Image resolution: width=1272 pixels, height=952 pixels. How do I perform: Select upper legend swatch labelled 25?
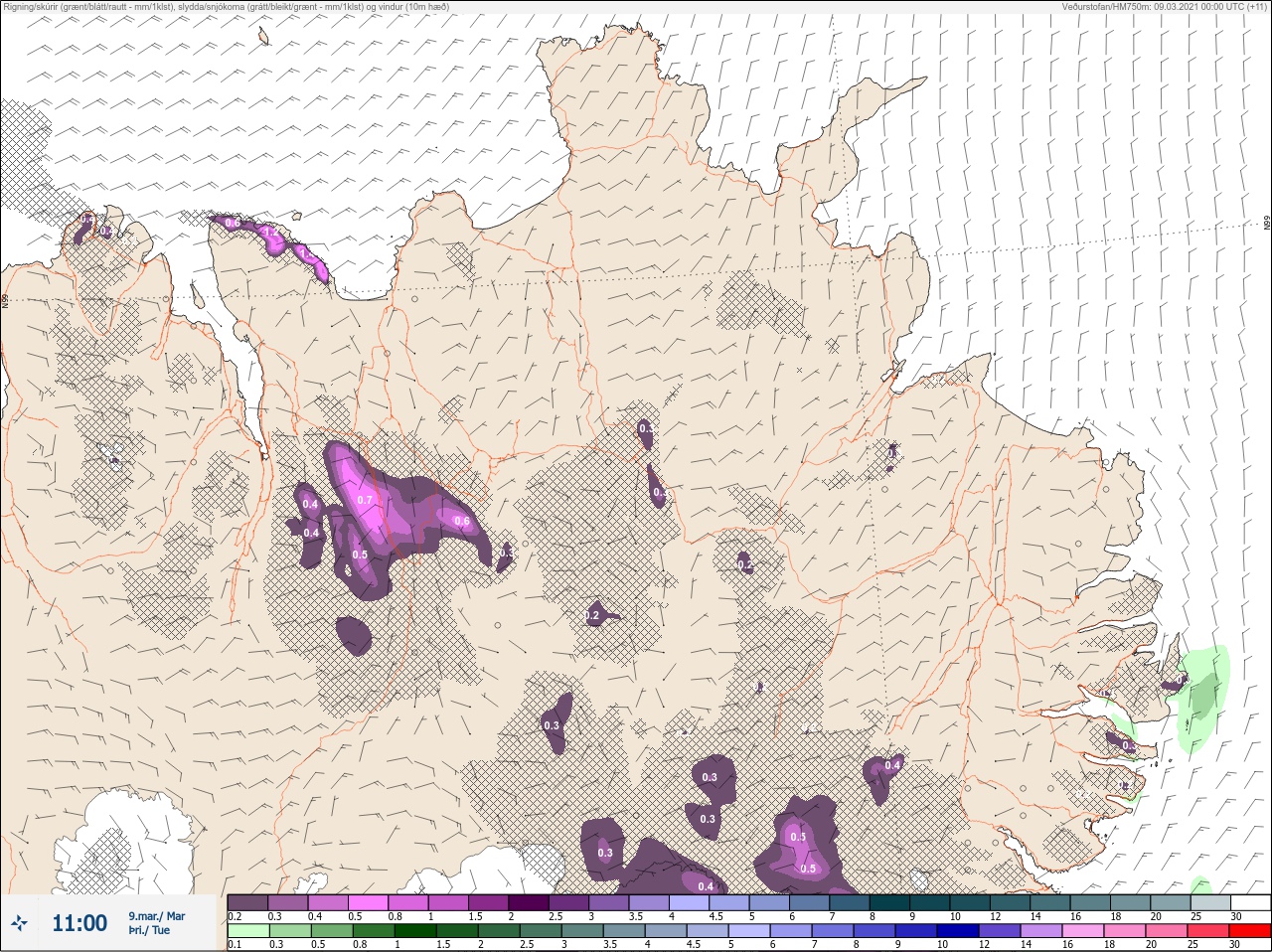point(1211,902)
